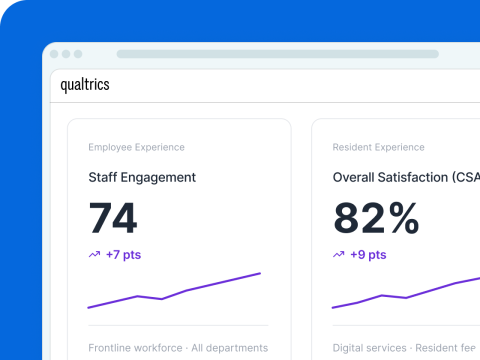Click the trend arrow icon beside +7 pts
Viewport: 480px width, 360px height.
click(x=94, y=255)
